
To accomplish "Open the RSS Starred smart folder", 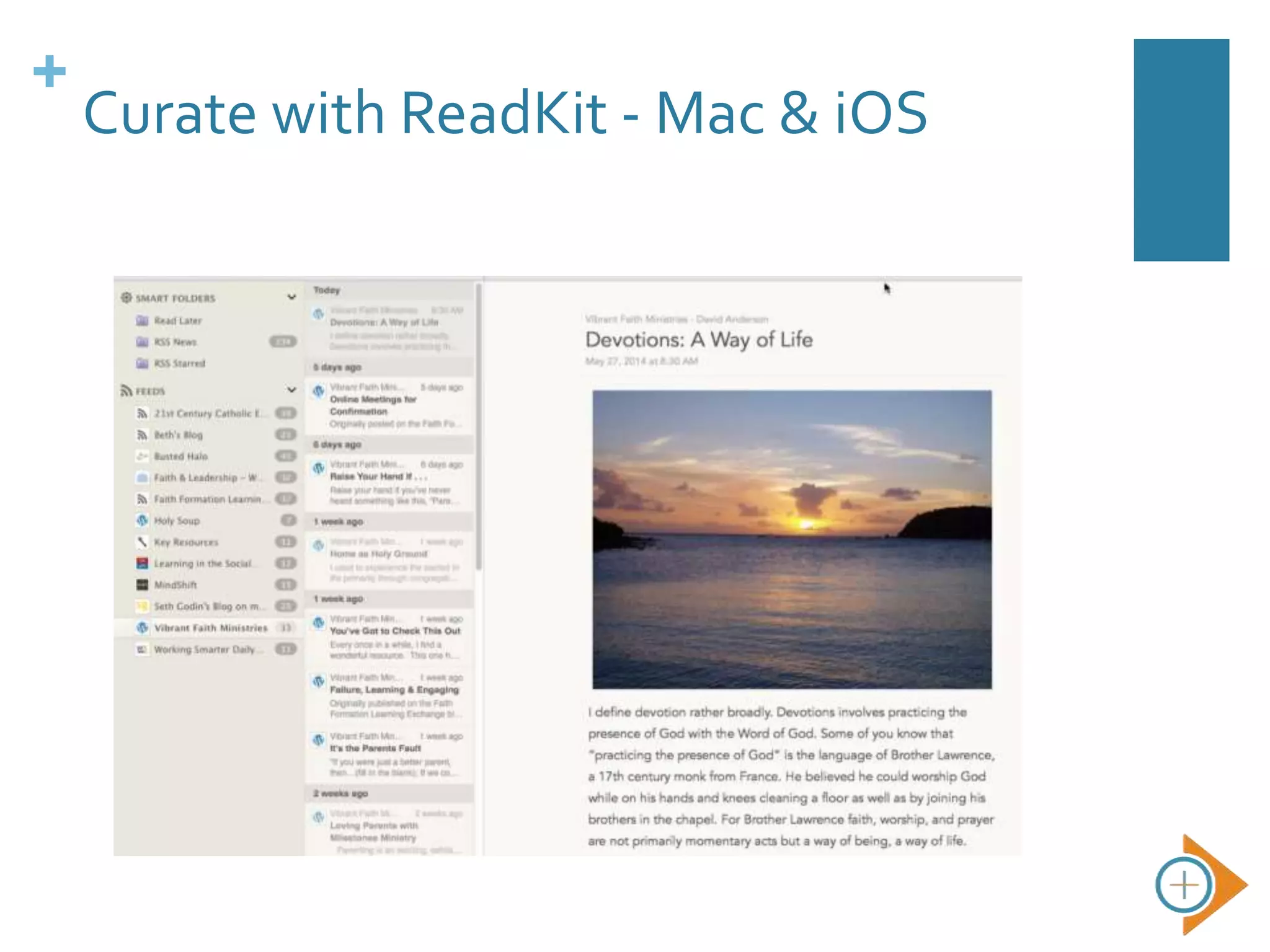I will click(208, 363).
